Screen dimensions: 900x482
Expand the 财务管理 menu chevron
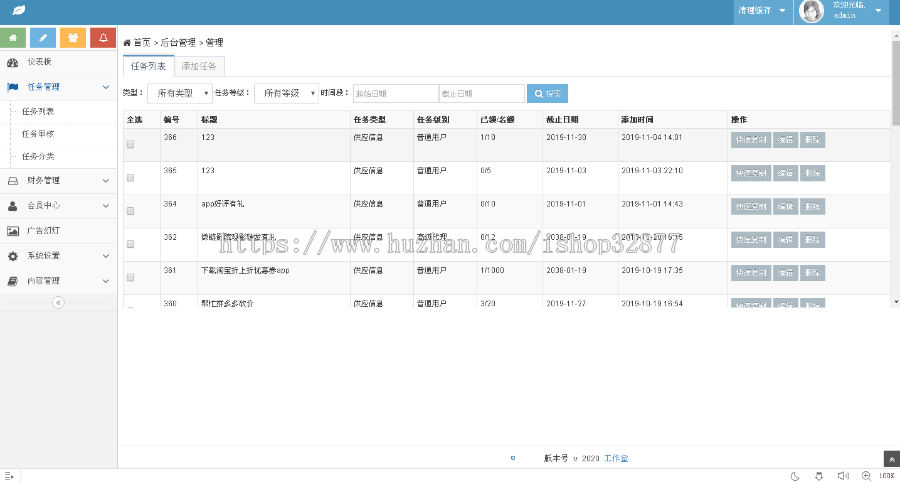tap(106, 181)
